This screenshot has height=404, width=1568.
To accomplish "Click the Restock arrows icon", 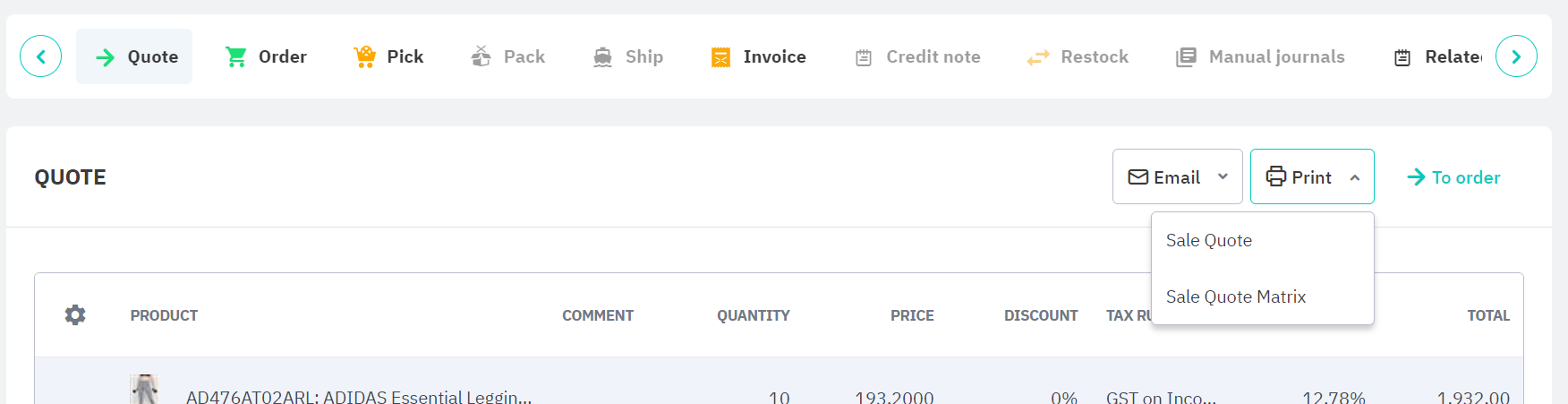I will (1038, 57).
